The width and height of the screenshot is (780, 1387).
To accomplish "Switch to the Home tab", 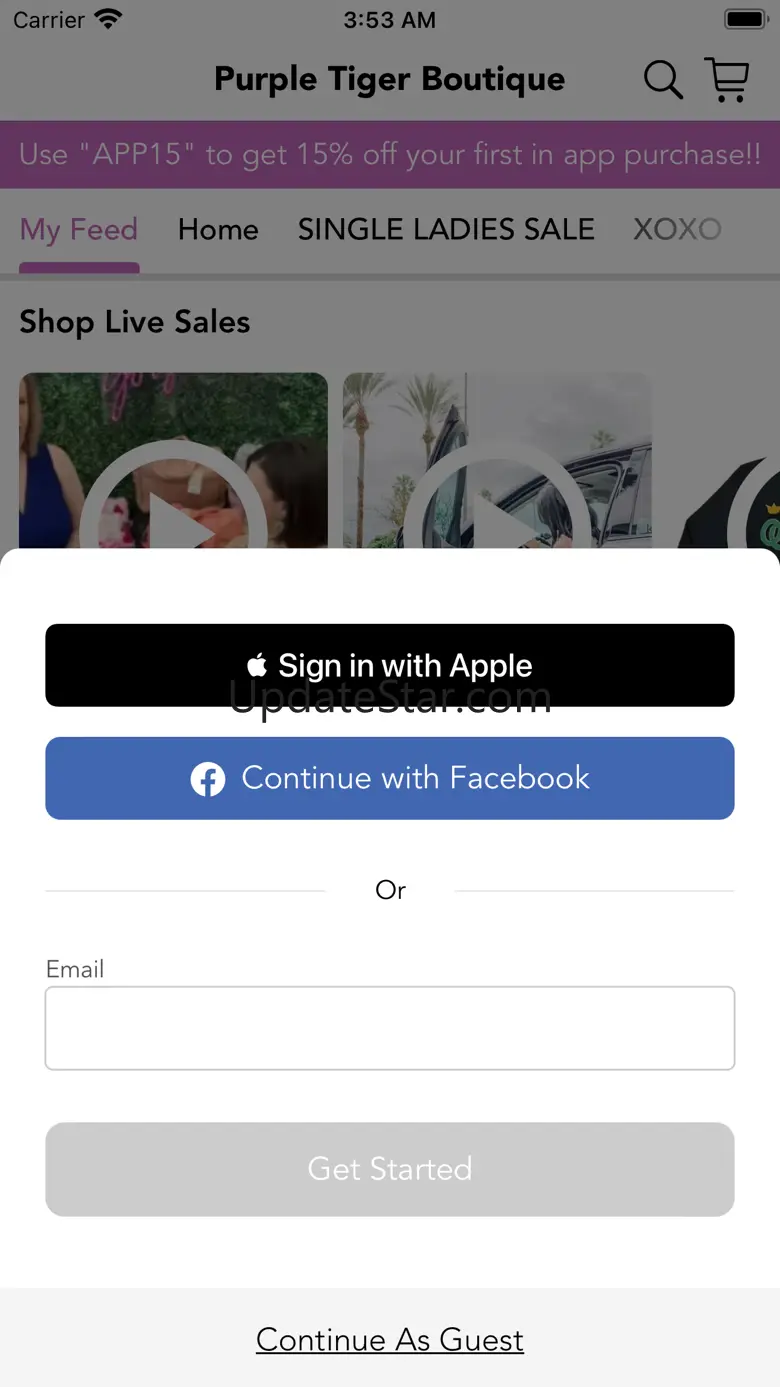I will pos(218,230).
